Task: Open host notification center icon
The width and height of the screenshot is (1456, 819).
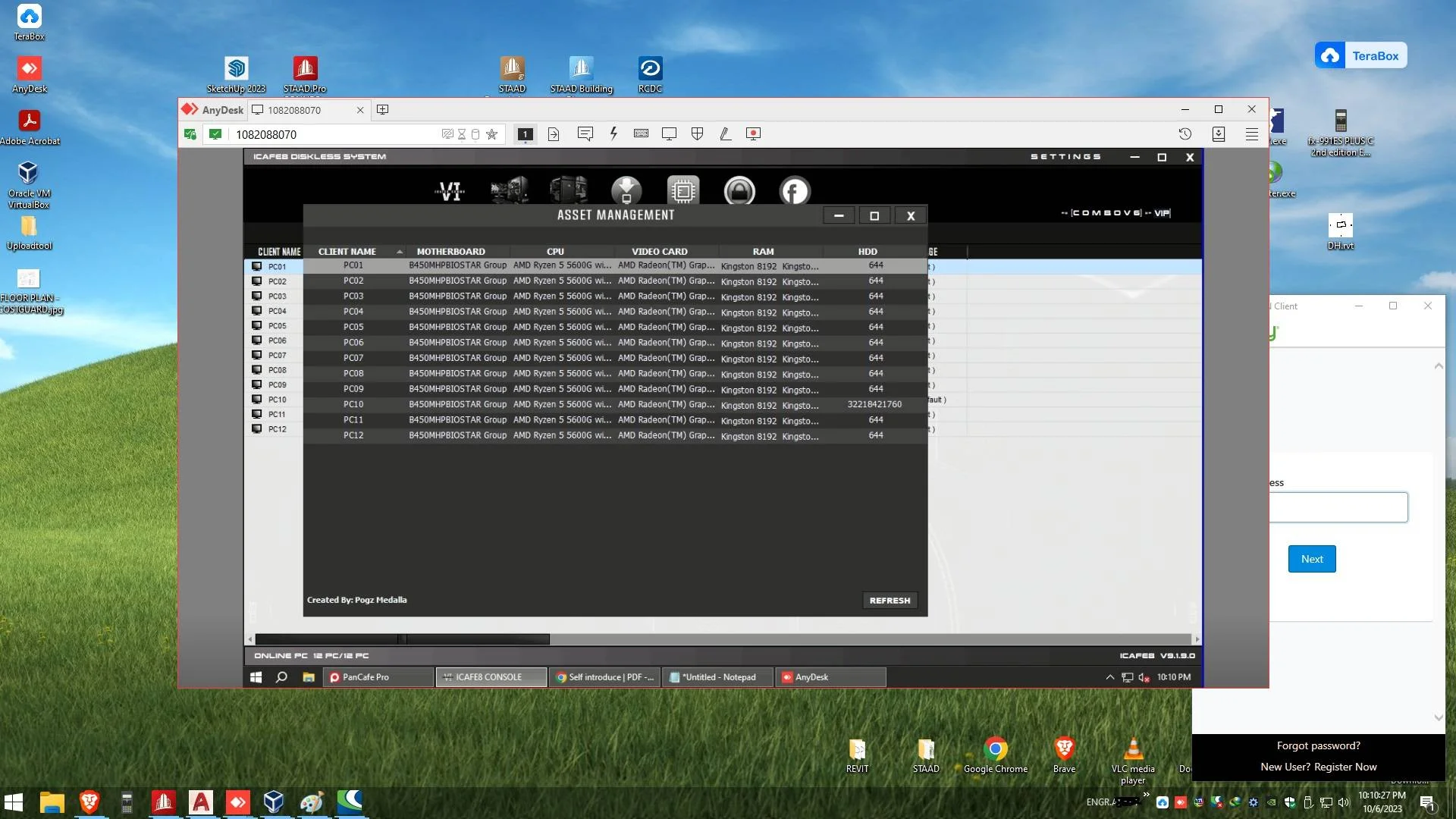Action: [1427, 802]
